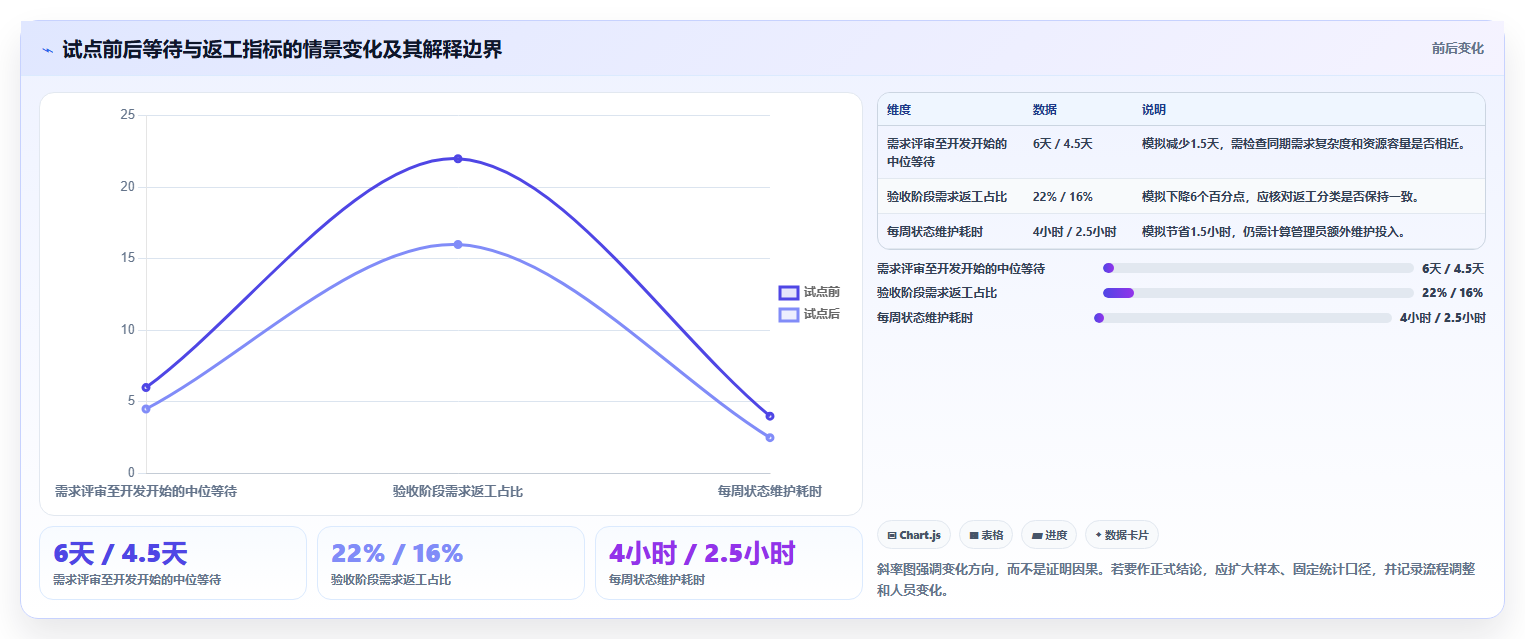The image size is (1525, 639).
Task: Click x-axis label 需求评审至开发开始的中位等待
Action: pos(146,492)
